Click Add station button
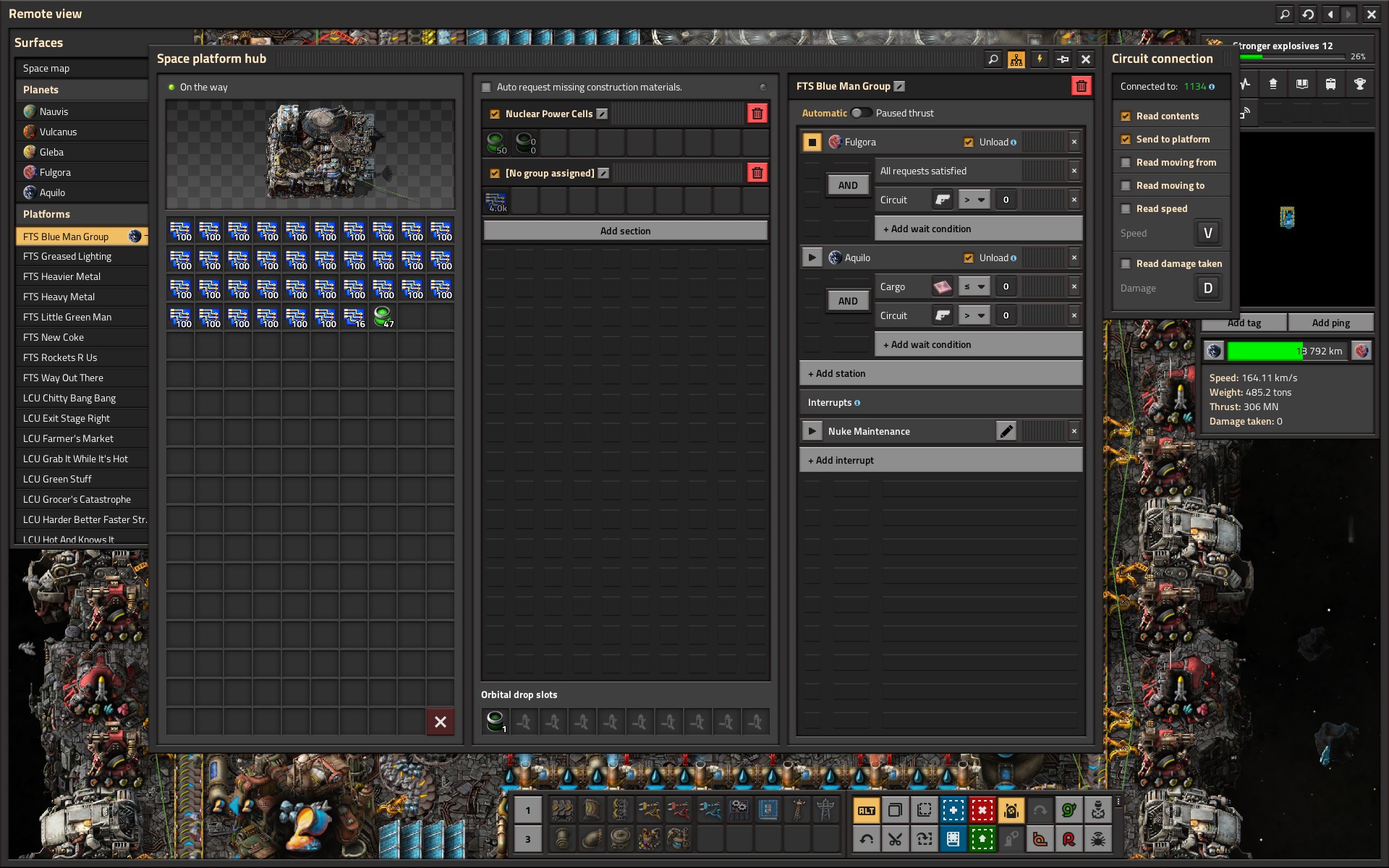Viewport: 1389px width, 868px height. point(940,373)
